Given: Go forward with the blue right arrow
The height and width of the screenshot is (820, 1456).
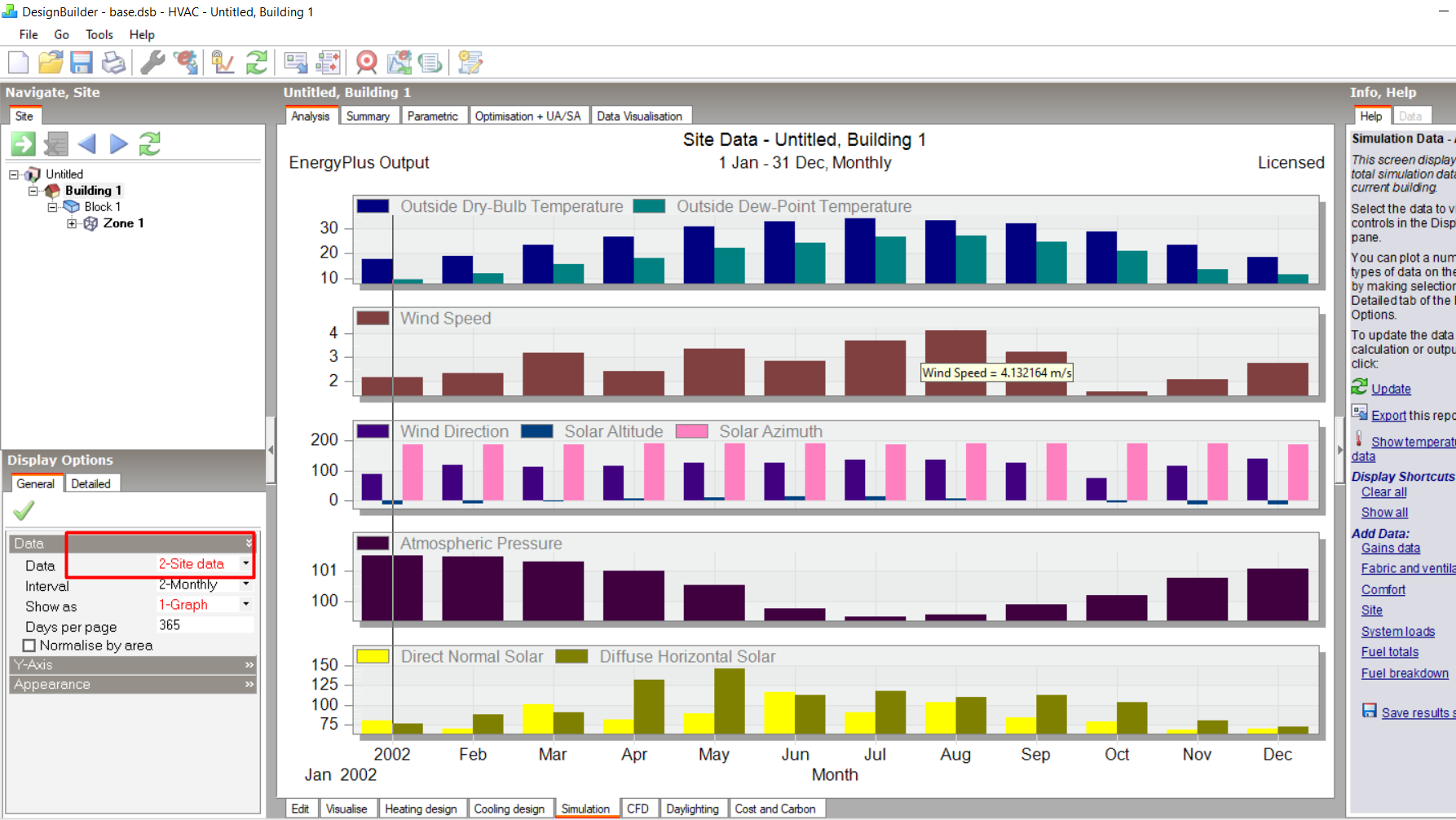Looking at the screenshot, I should 118,144.
